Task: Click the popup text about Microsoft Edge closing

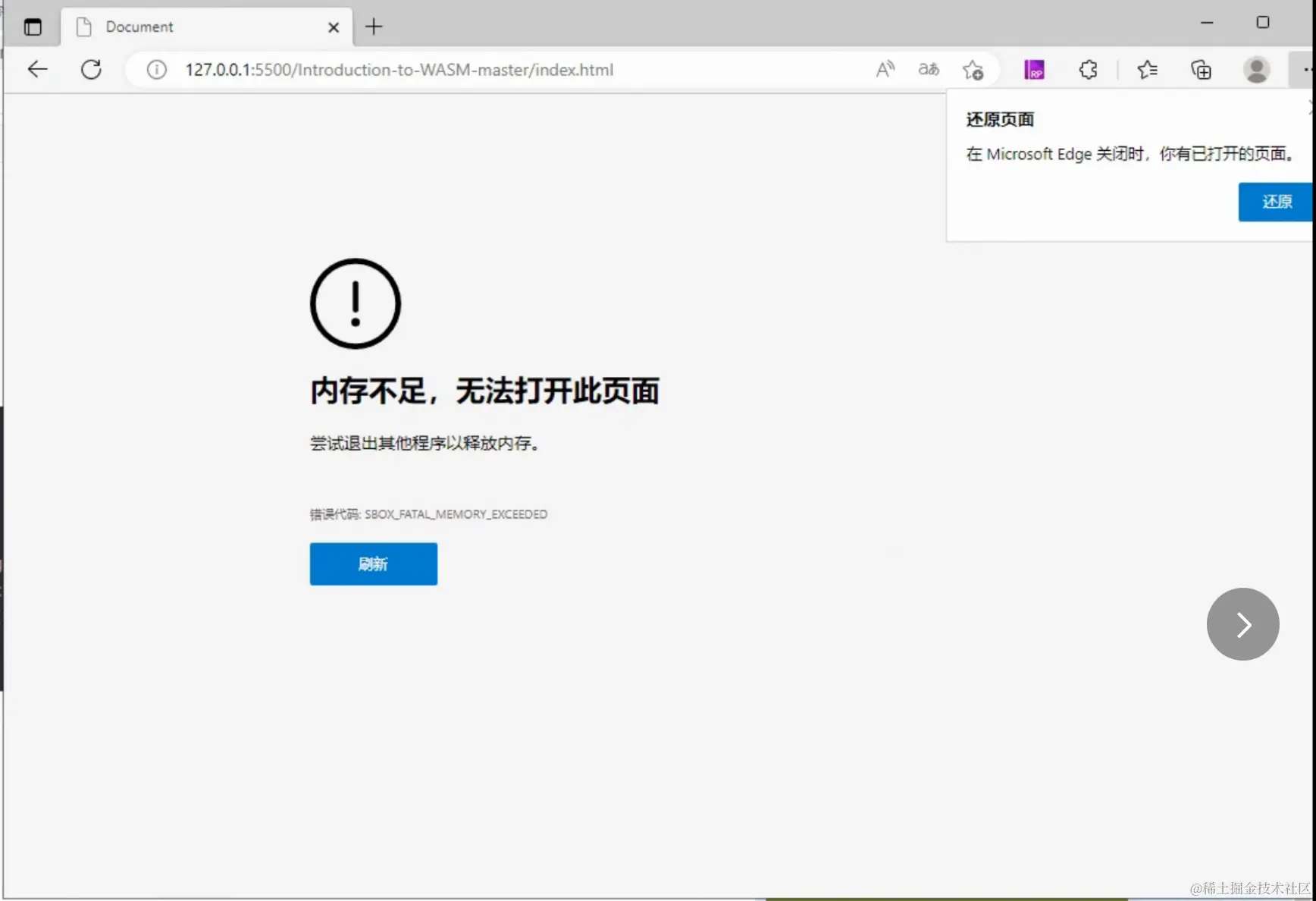Action: 1130,154
